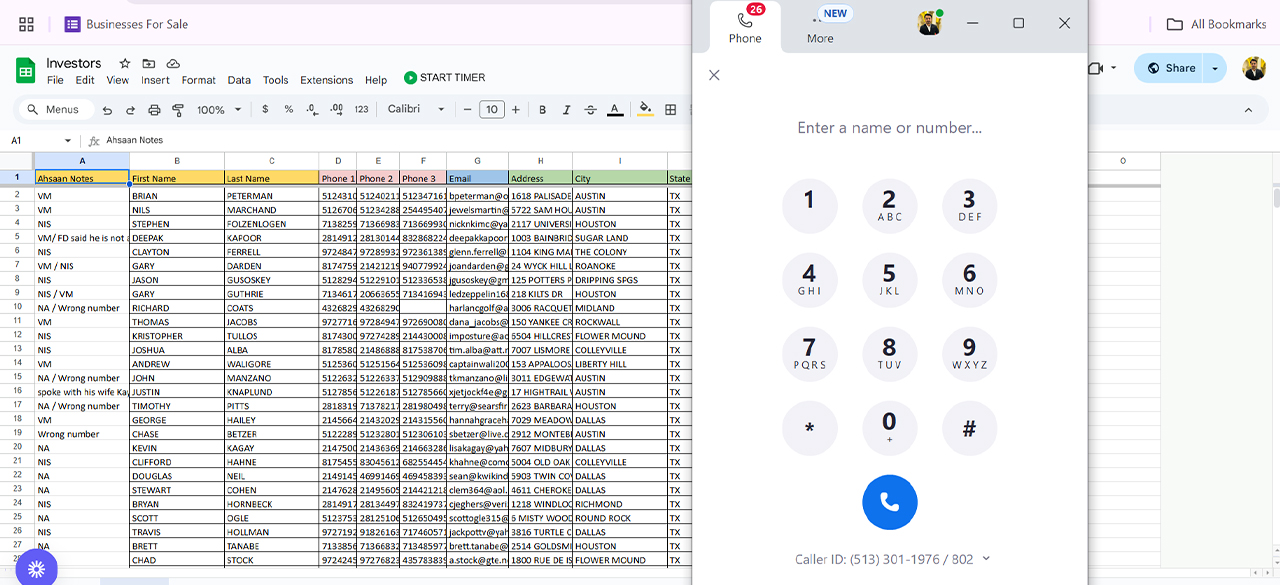Click the paint format icon
The height and width of the screenshot is (585, 1280).
point(178,110)
